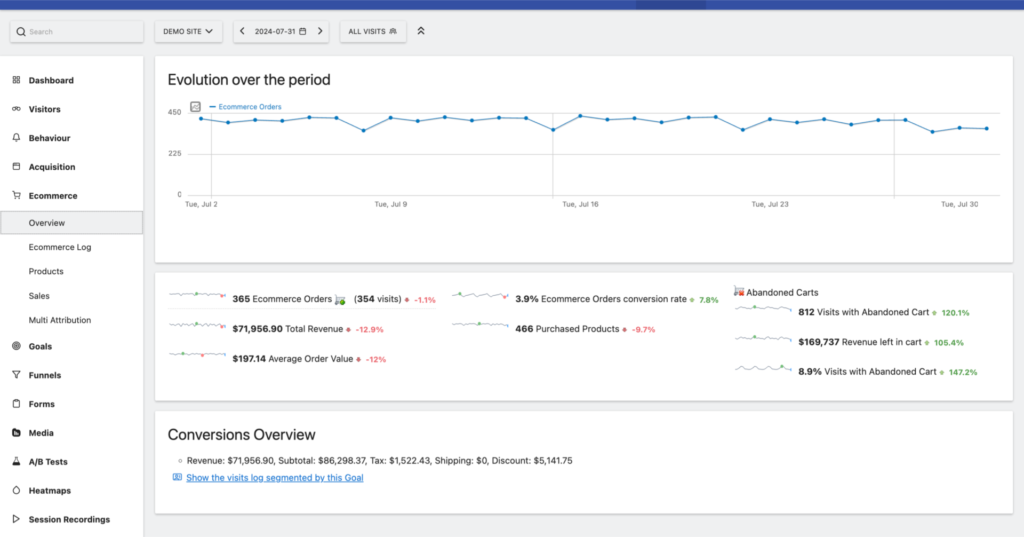Collapse the top controls with double chevron

[421, 32]
